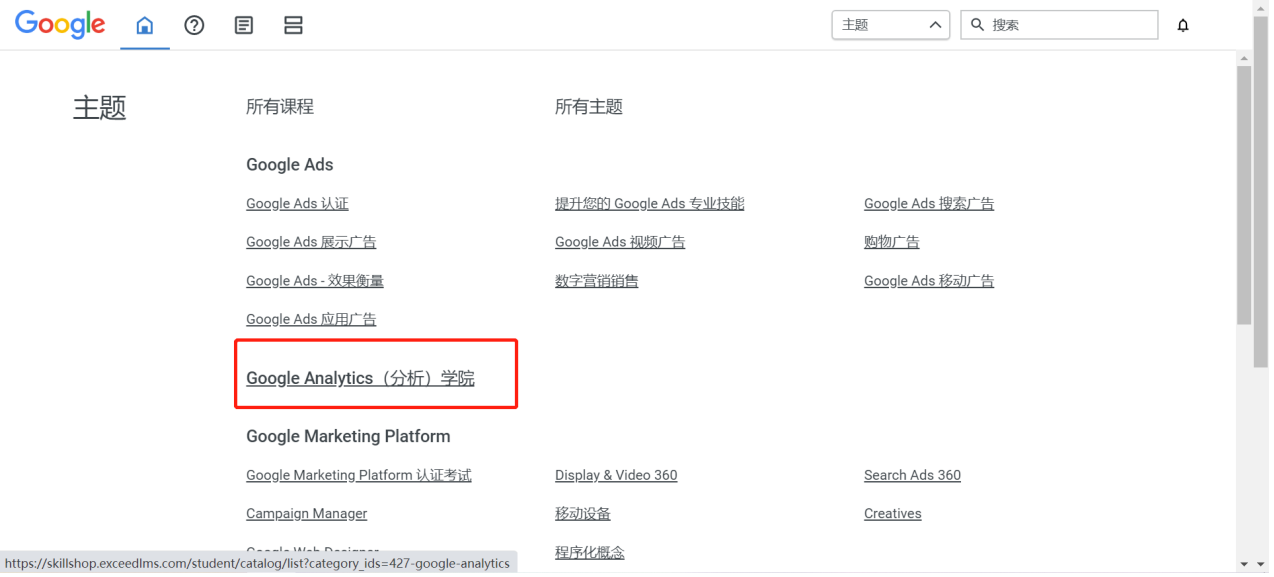Screen dimensions: 1274x577
Task: Open the stacked panels catalog icon
Action: 293,25
